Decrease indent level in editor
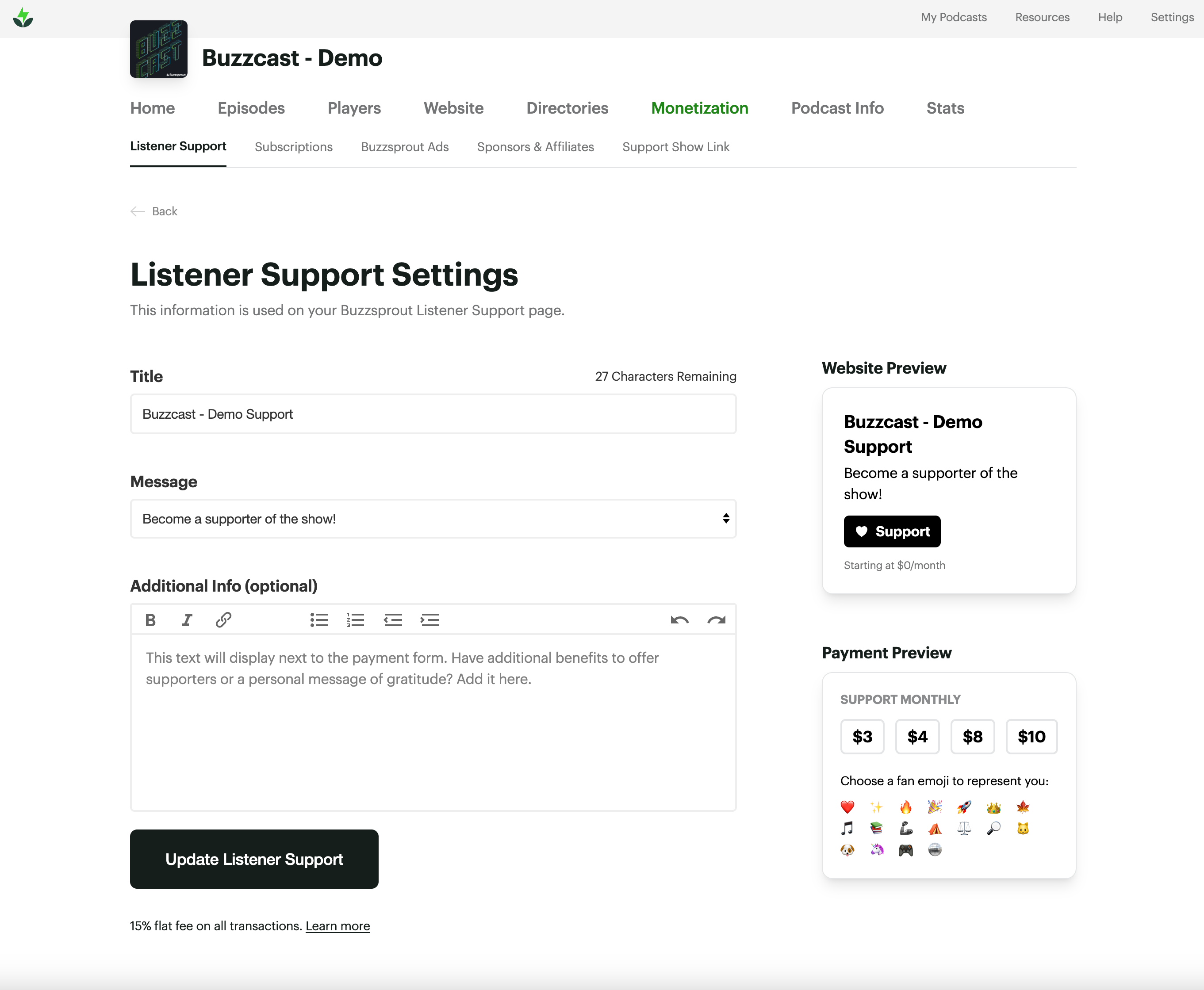The width and height of the screenshot is (1204, 990). tap(393, 620)
